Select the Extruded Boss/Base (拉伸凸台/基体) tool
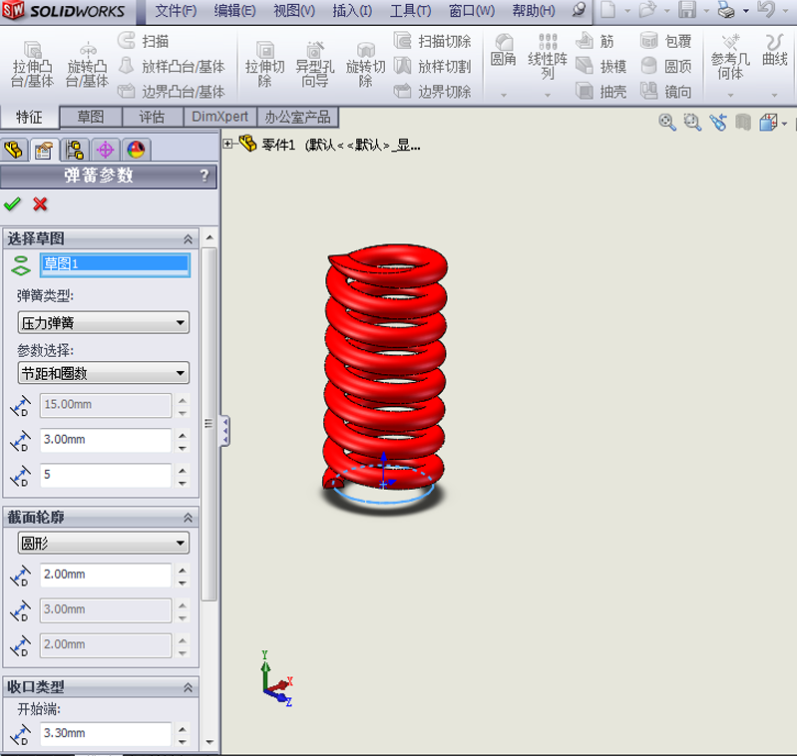The height and width of the screenshot is (756, 797). pos(33,65)
